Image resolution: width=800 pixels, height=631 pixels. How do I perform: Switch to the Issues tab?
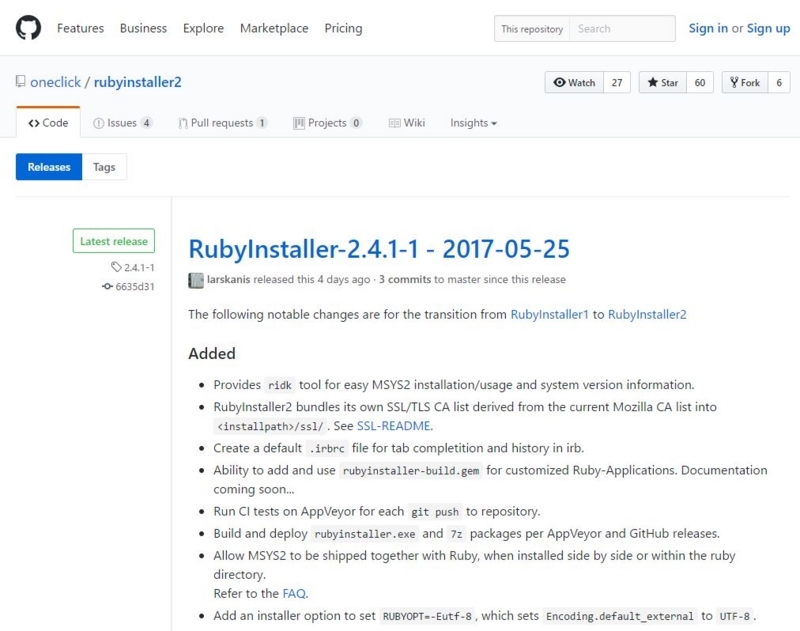(122, 123)
